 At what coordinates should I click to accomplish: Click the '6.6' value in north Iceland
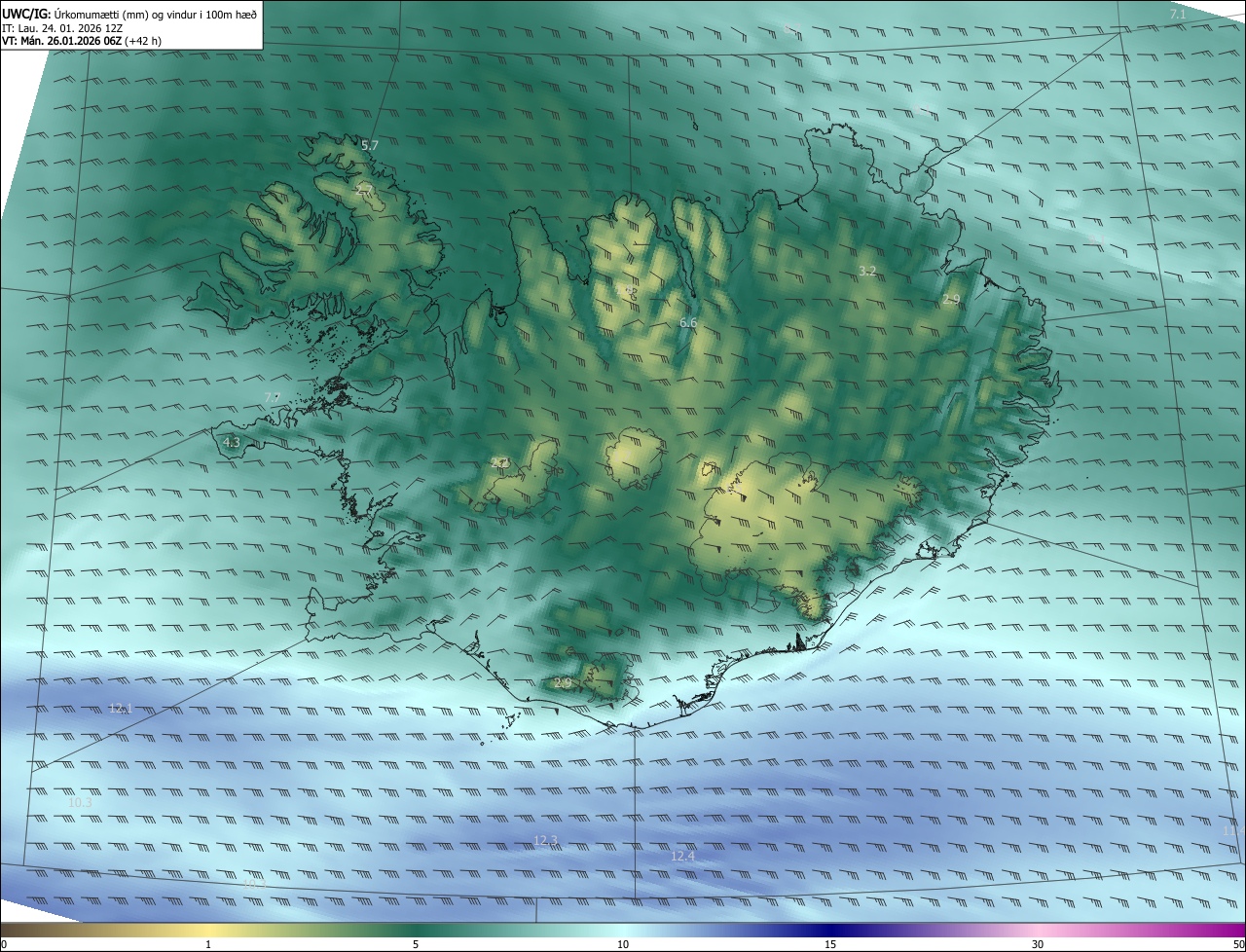(688, 321)
